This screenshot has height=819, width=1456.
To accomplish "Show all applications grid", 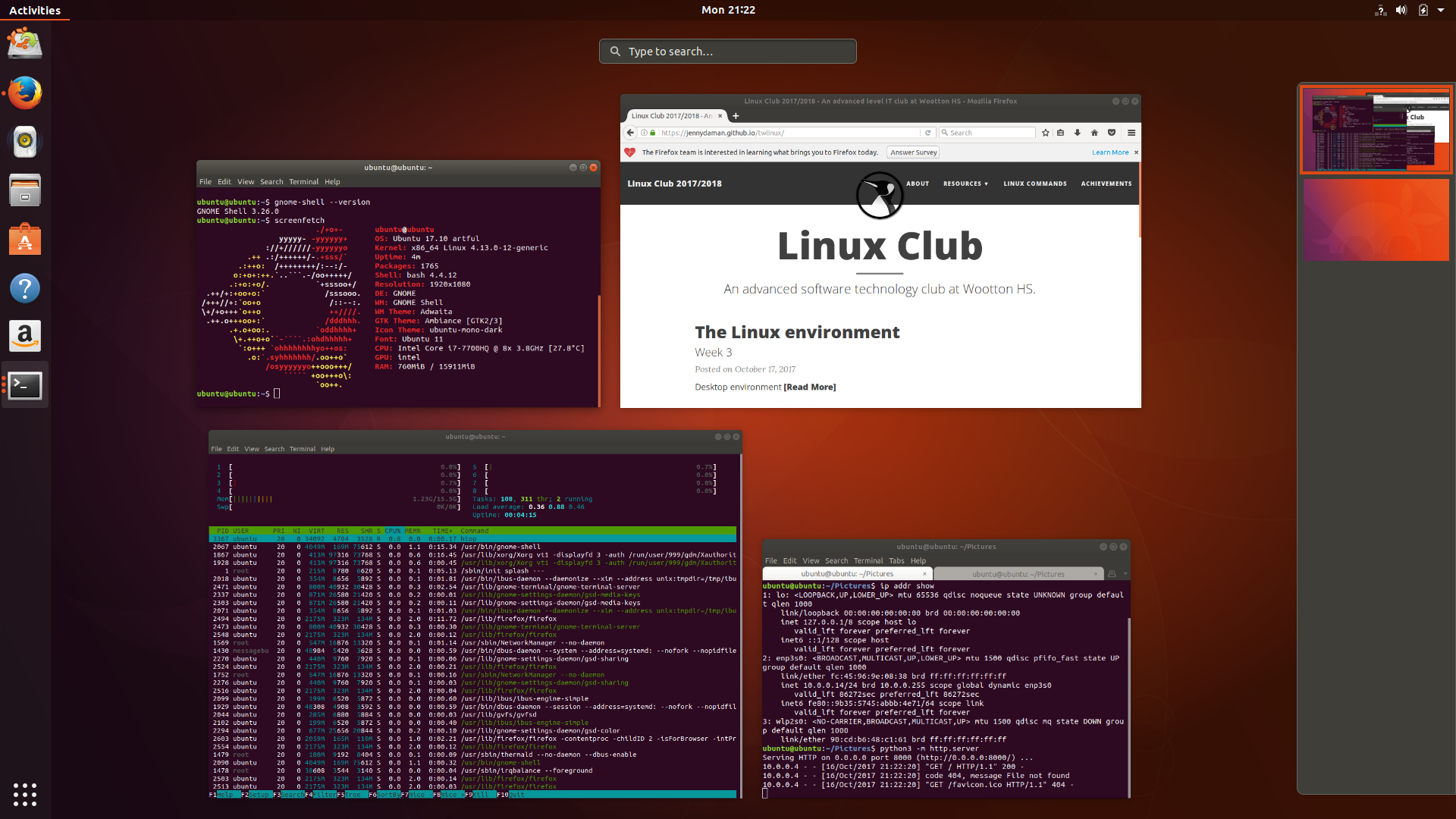I will pyautogui.click(x=25, y=794).
